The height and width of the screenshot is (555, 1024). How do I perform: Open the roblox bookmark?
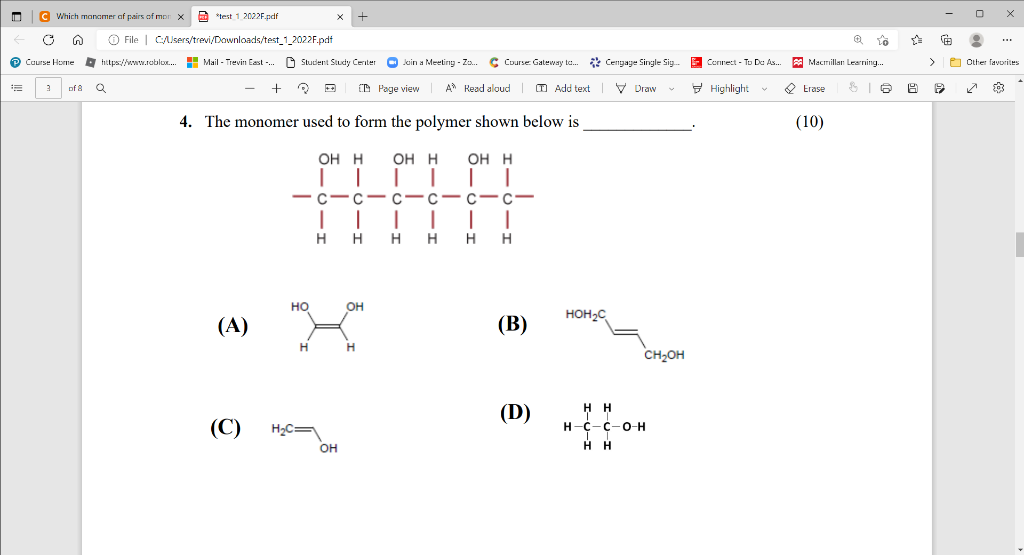(x=131, y=62)
